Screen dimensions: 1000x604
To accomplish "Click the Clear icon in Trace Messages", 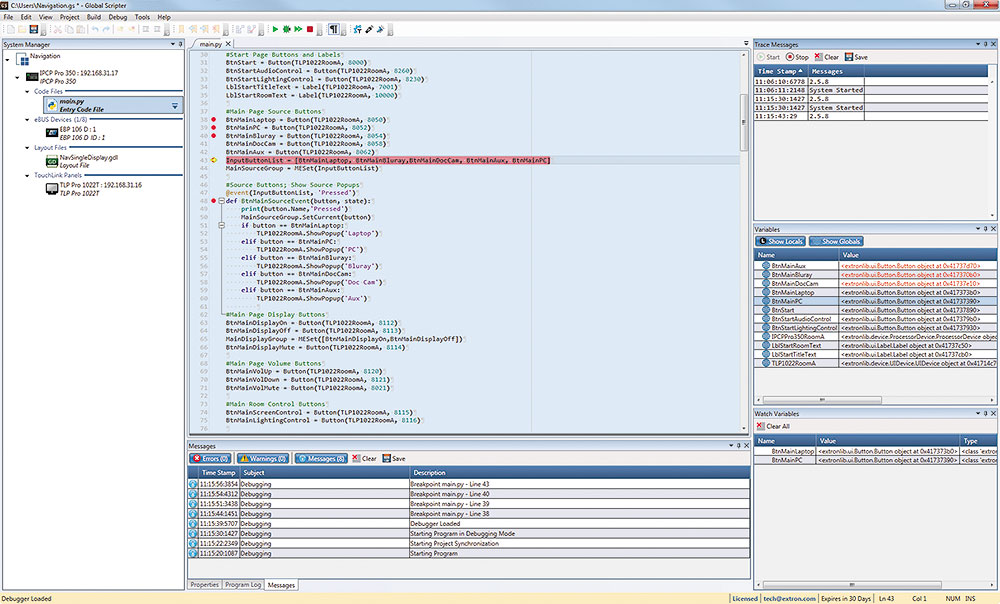I will coord(826,57).
